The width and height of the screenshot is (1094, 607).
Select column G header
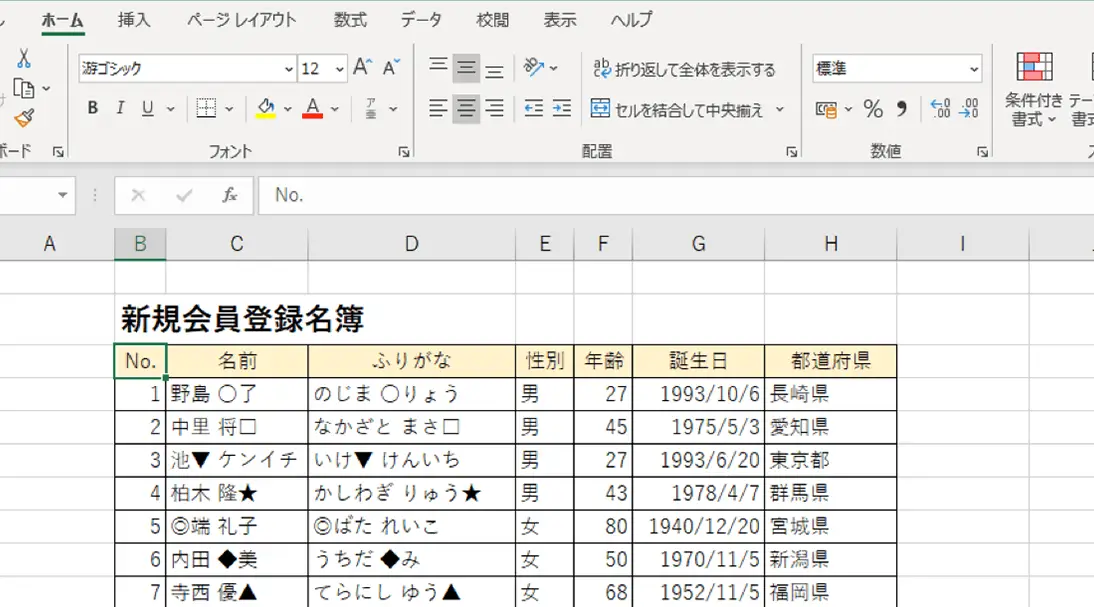click(x=698, y=243)
